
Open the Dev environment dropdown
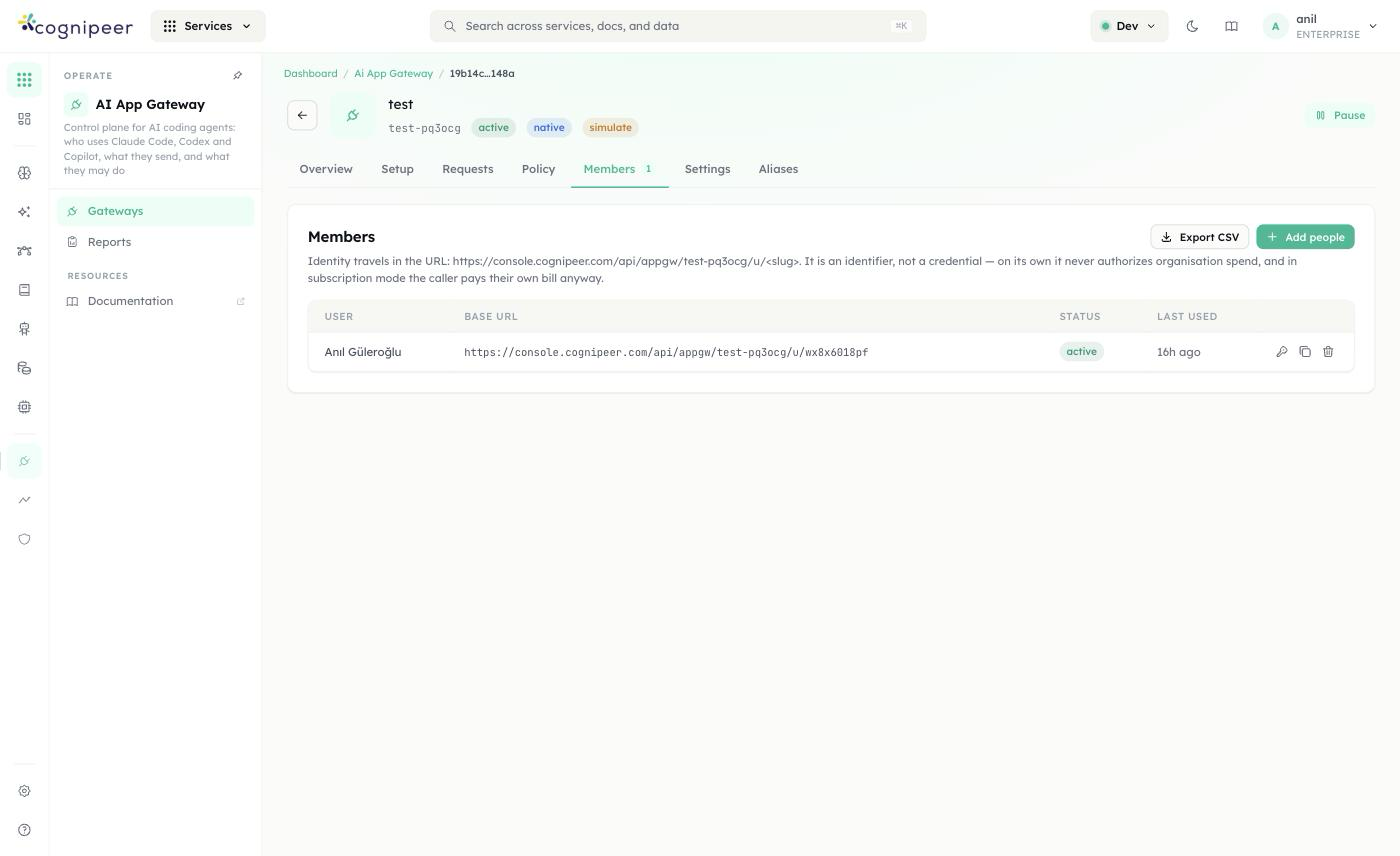point(1129,26)
